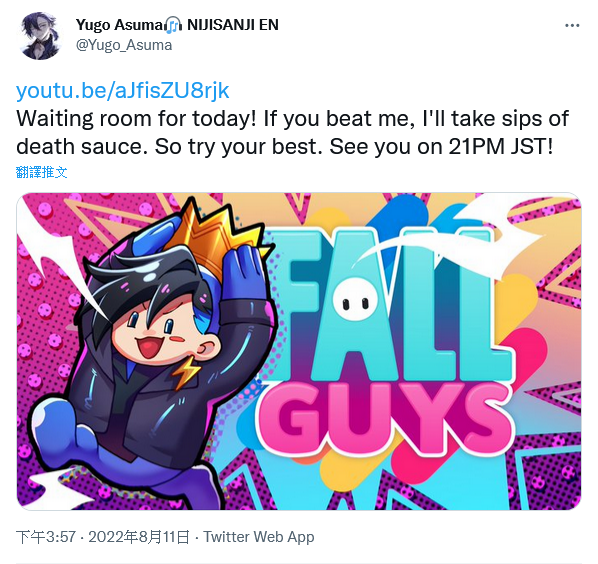Click the bean eyes inside letter A
Image resolution: width=598 pixels, height=564 pixels.
pos(352,302)
